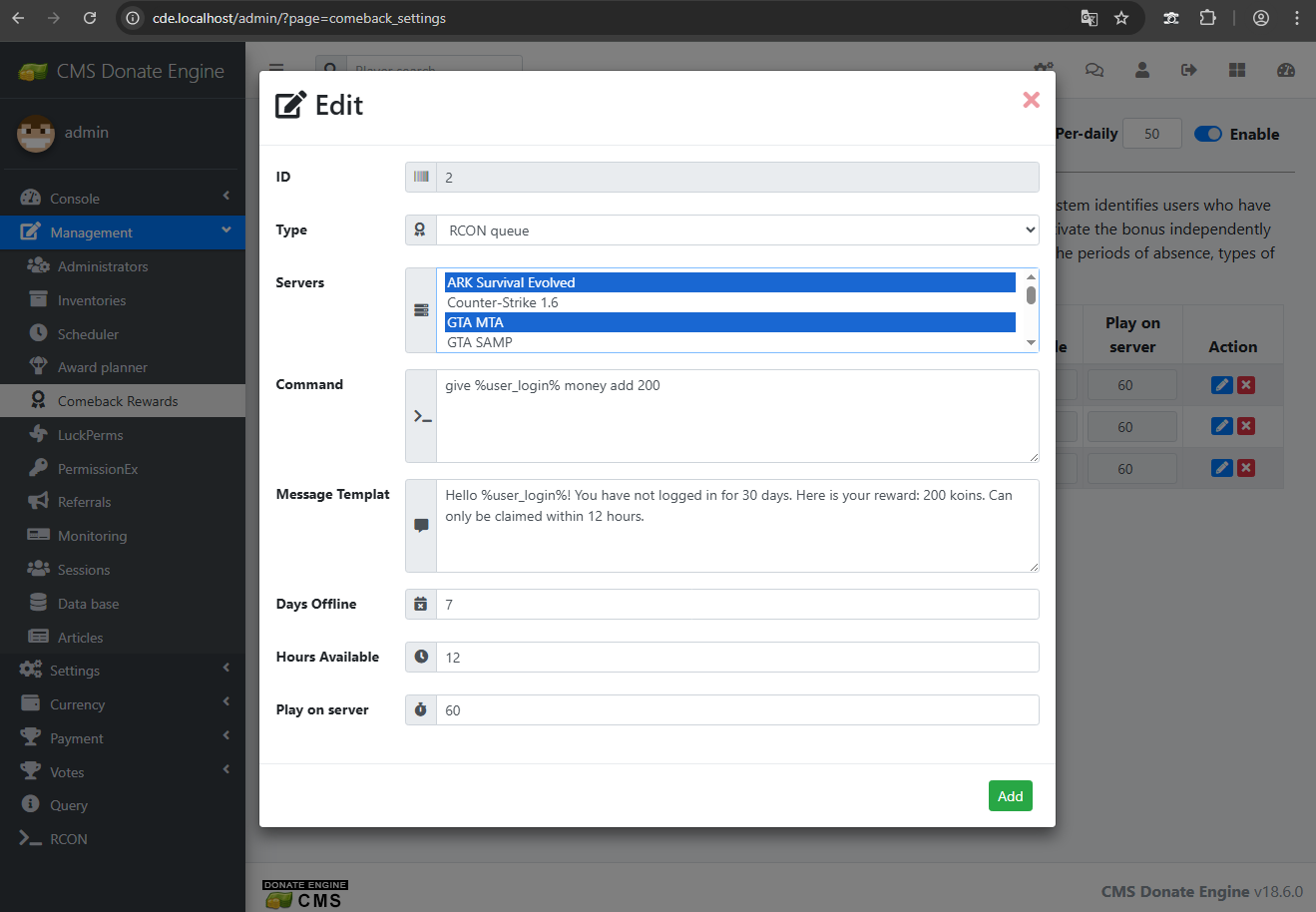
Task: Click the red delete icon in last row
Action: (x=1246, y=468)
